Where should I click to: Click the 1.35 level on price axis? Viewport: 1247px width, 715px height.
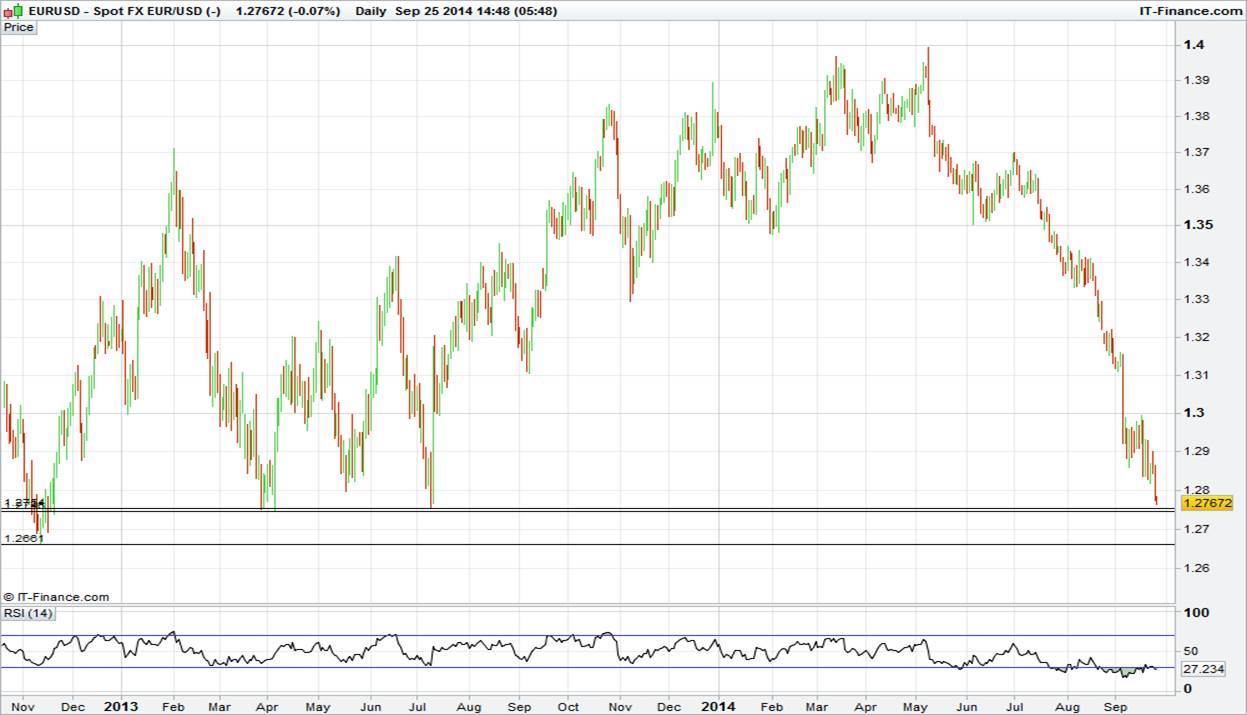click(1197, 226)
